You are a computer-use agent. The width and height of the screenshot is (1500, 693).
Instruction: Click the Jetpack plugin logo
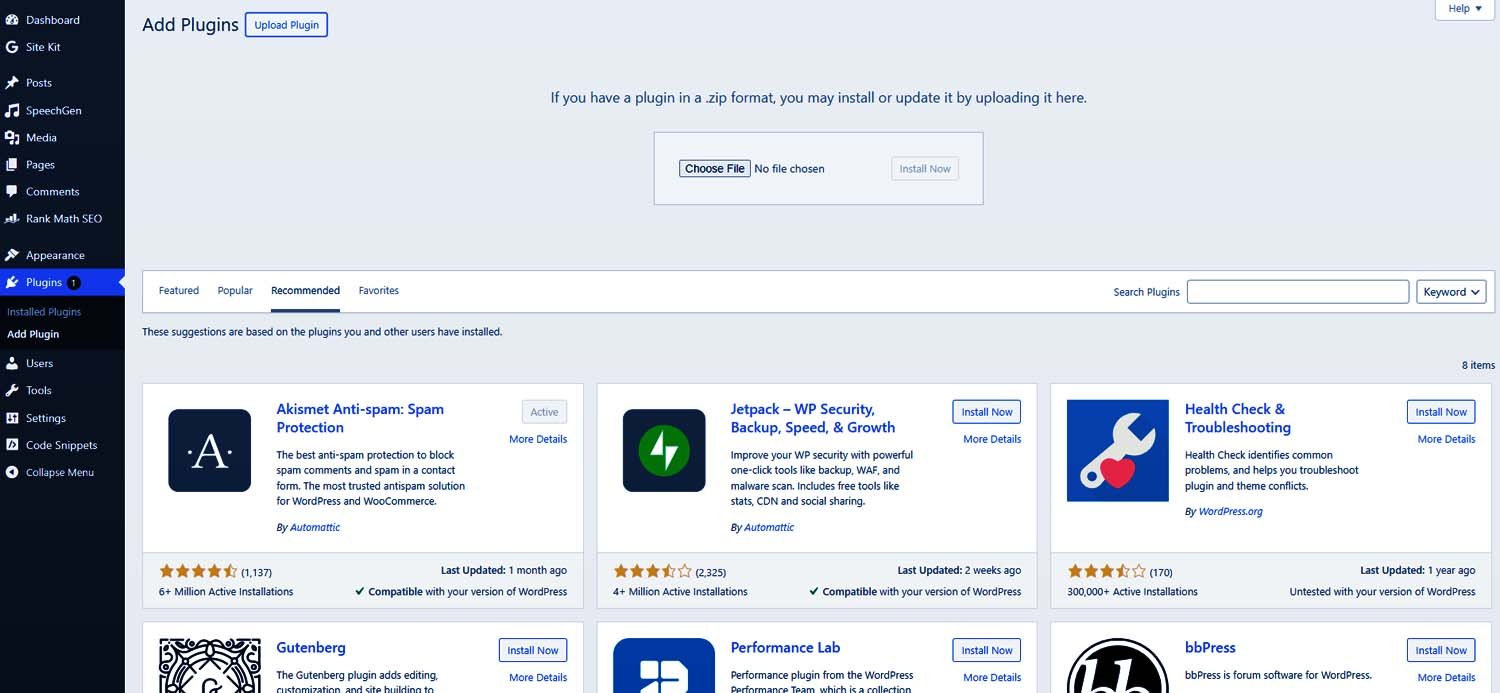[663, 451]
